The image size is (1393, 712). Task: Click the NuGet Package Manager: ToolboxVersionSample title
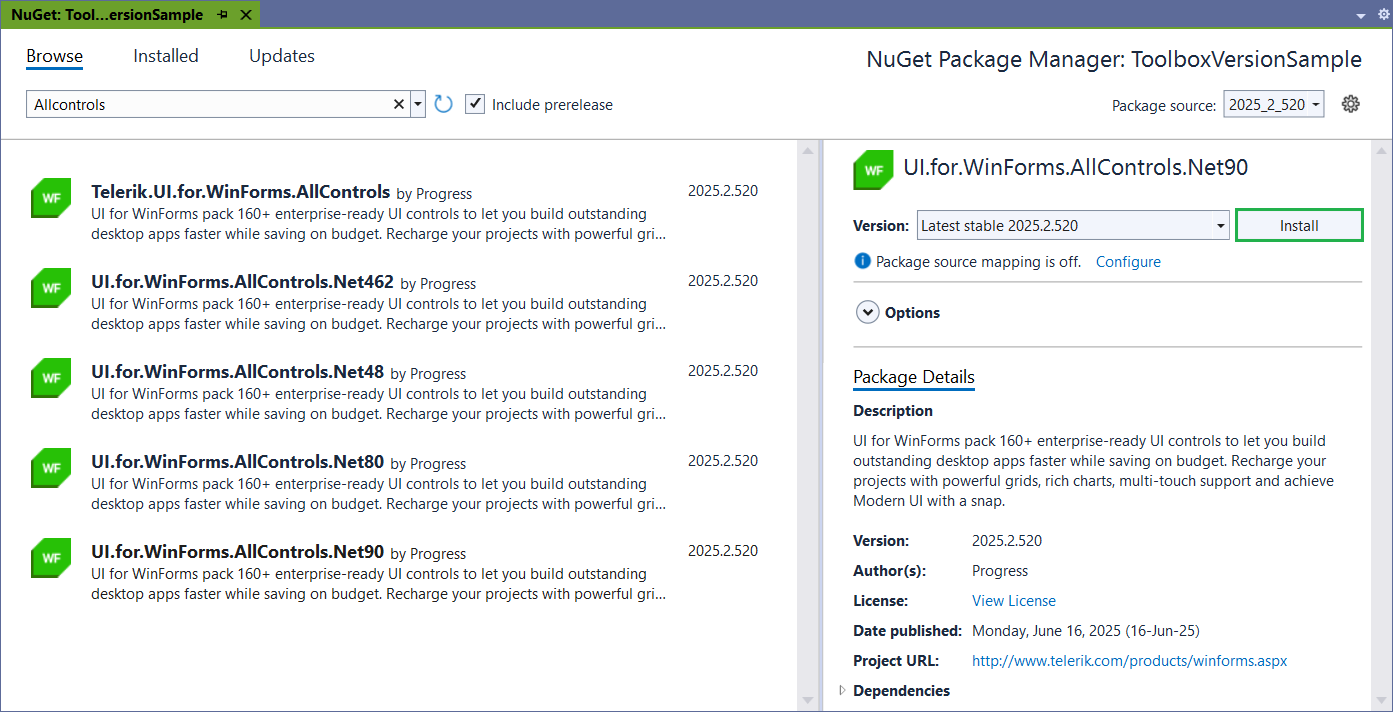tap(1114, 60)
